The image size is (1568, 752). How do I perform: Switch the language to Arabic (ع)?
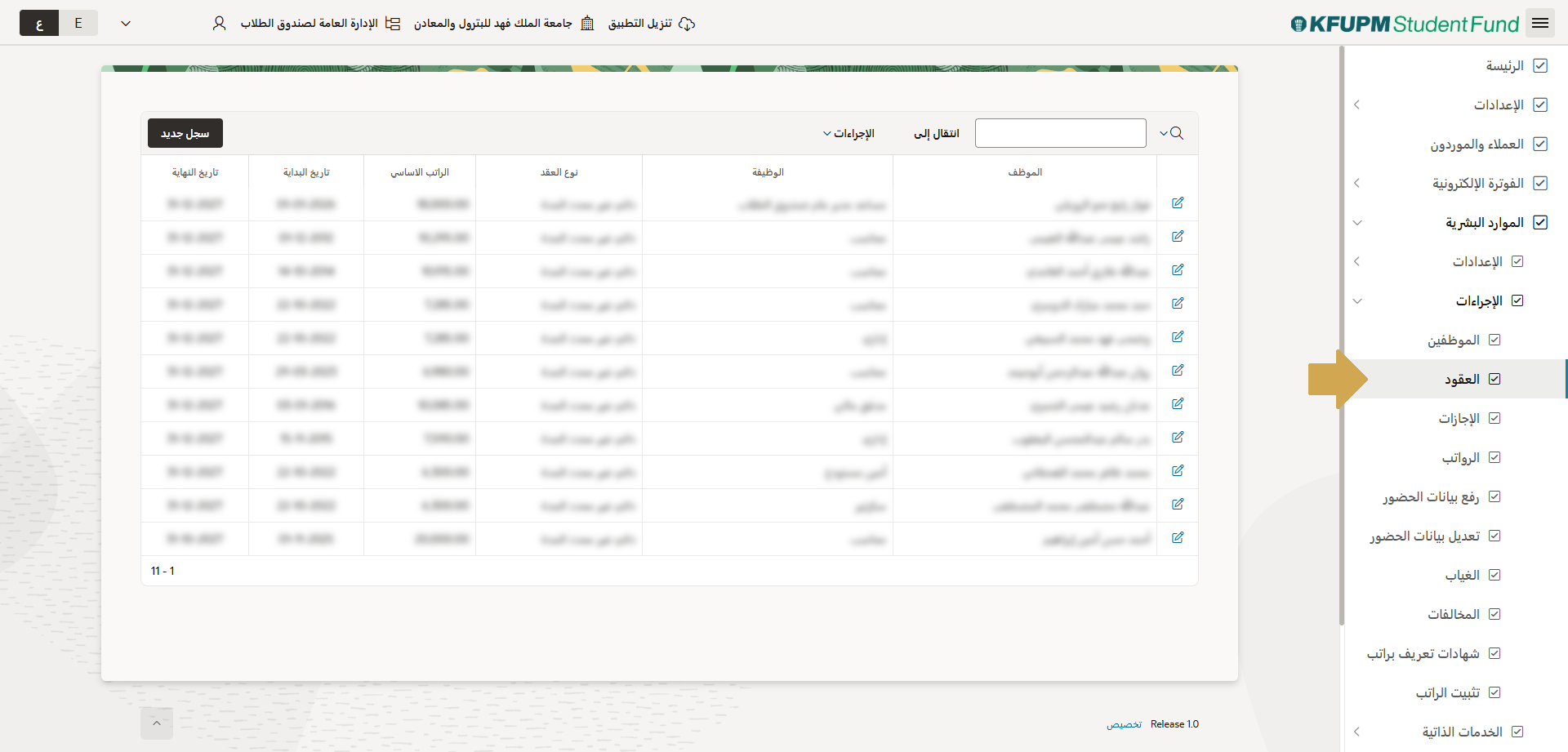tap(39, 24)
